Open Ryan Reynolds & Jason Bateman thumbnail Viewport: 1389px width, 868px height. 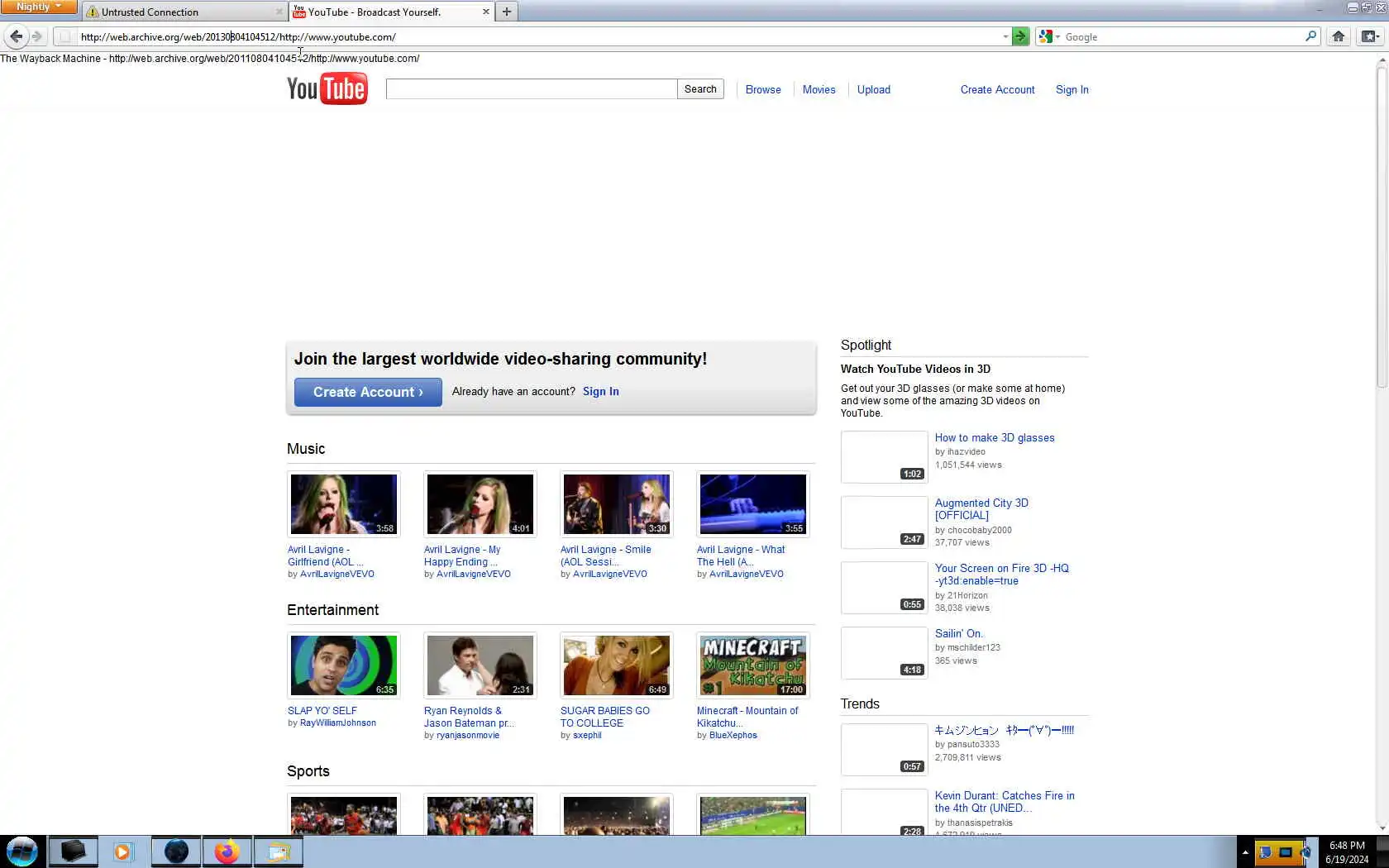click(480, 665)
